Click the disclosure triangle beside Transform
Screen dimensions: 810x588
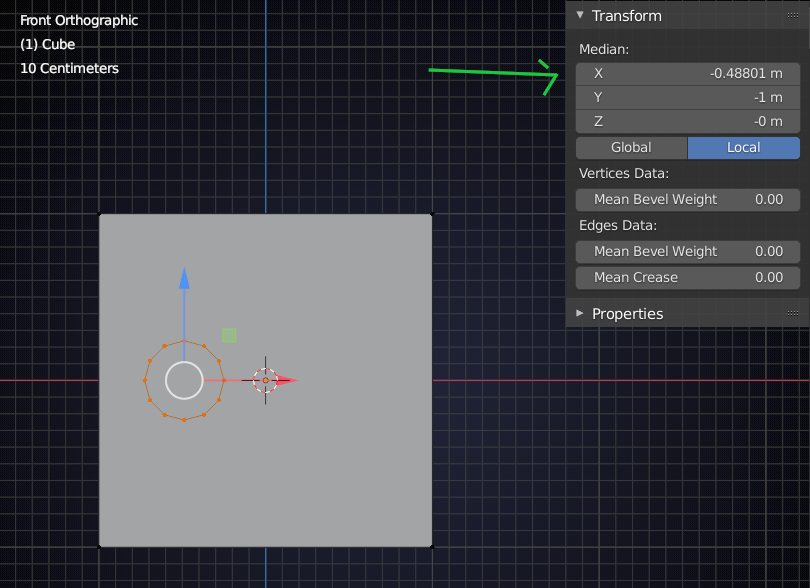[578, 16]
